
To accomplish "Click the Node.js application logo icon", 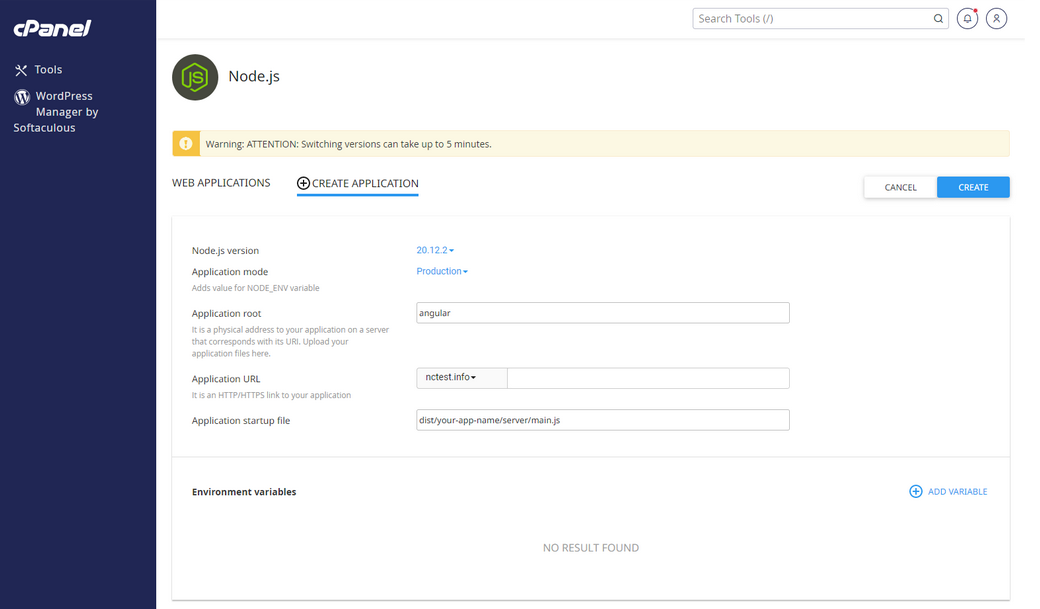I will [x=195, y=78].
